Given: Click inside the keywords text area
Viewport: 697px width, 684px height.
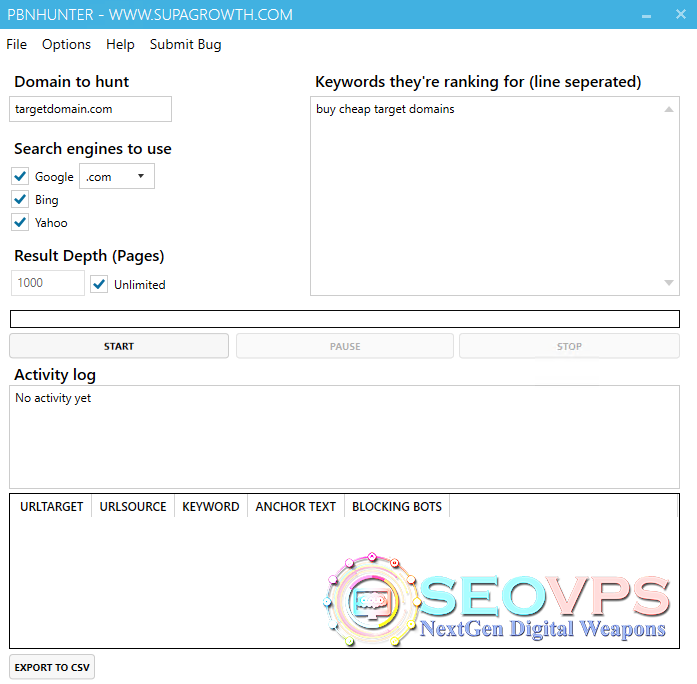Looking at the screenshot, I should [494, 196].
